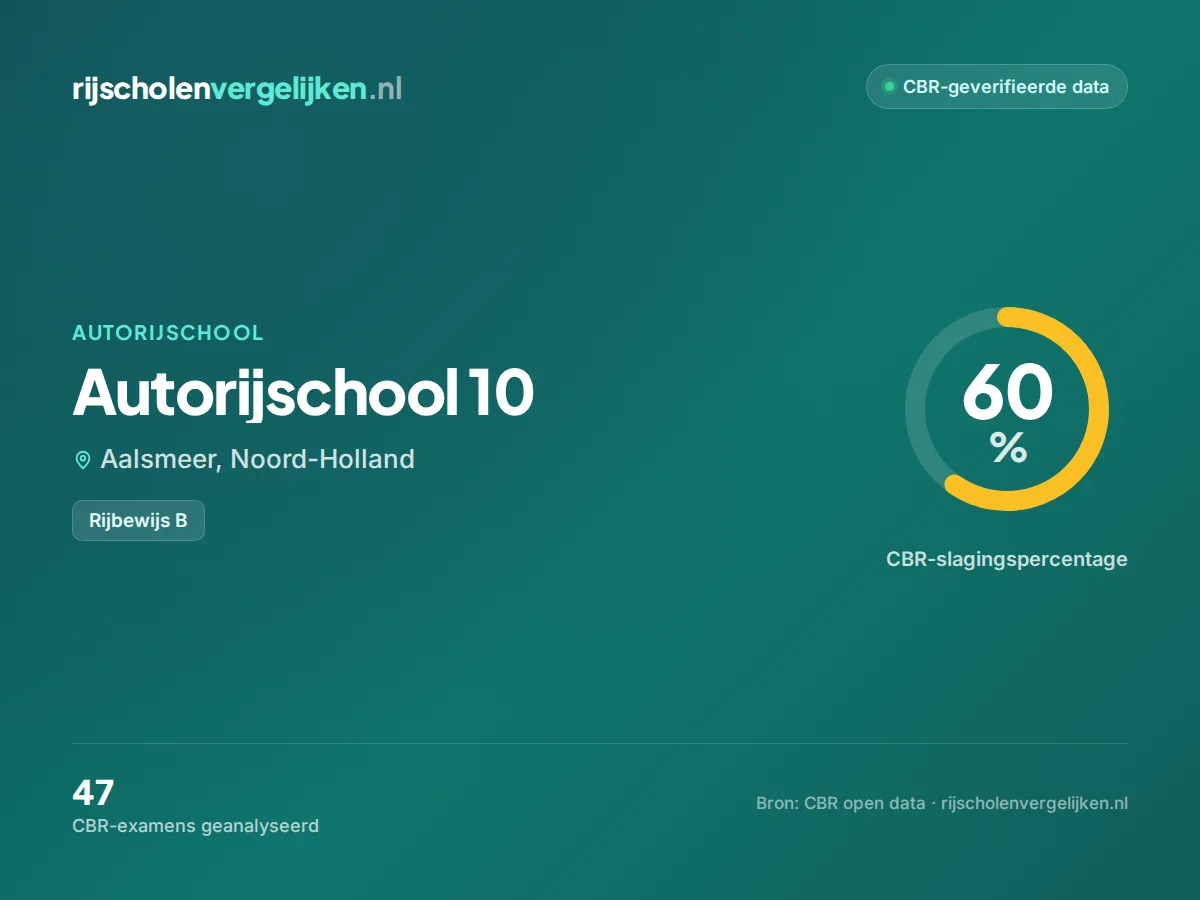Click the 60% circular progress ring
This screenshot has width=1200, height=900.
(1007, 409)
